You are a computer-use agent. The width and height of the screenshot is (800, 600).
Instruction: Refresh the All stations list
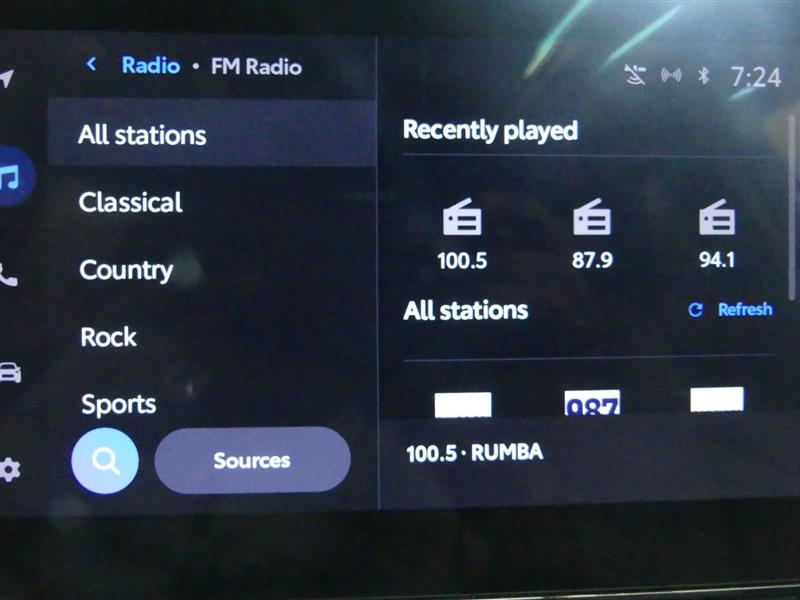[x=731, y=310]
